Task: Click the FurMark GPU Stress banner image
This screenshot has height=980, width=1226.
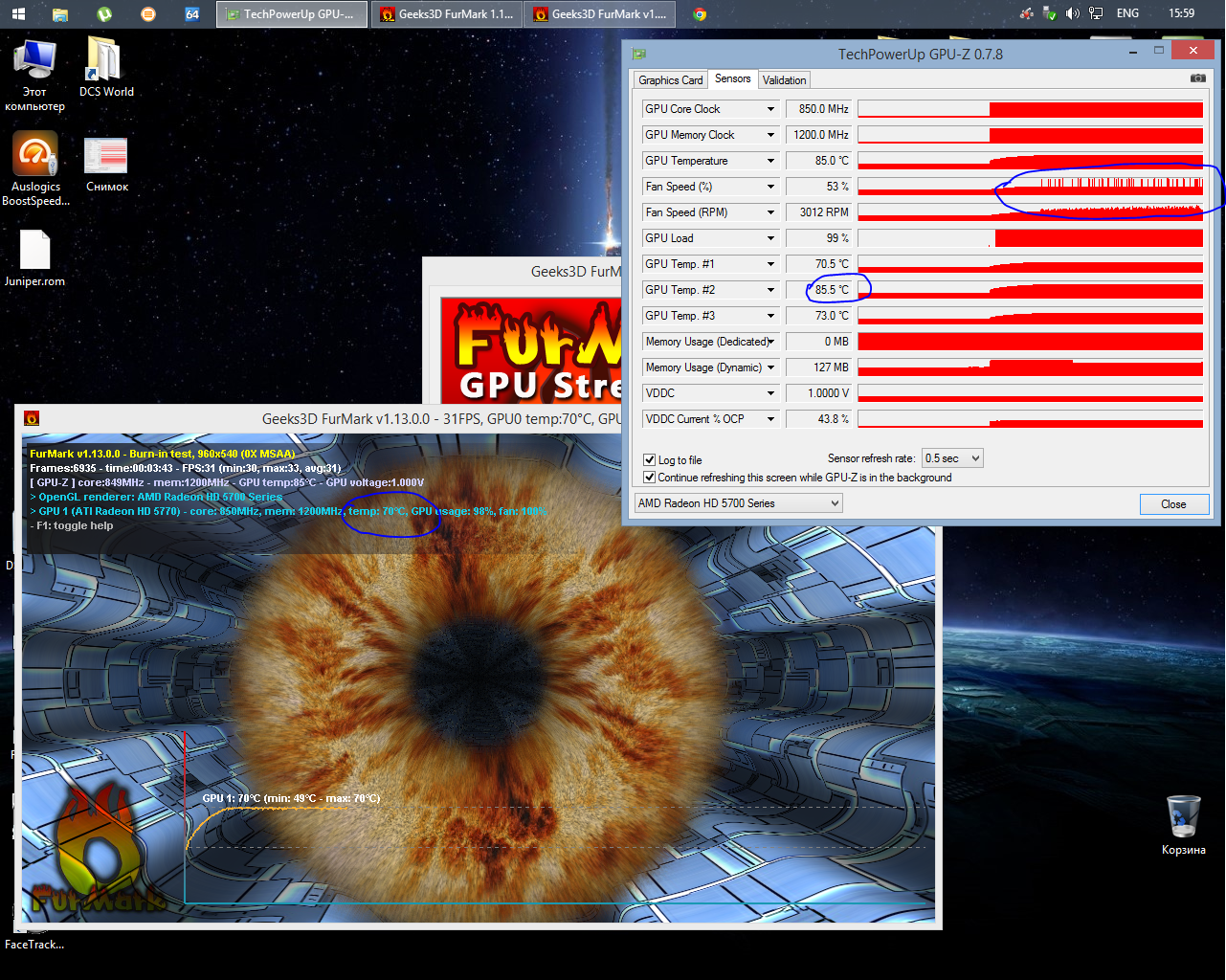Action: point(531,350)
